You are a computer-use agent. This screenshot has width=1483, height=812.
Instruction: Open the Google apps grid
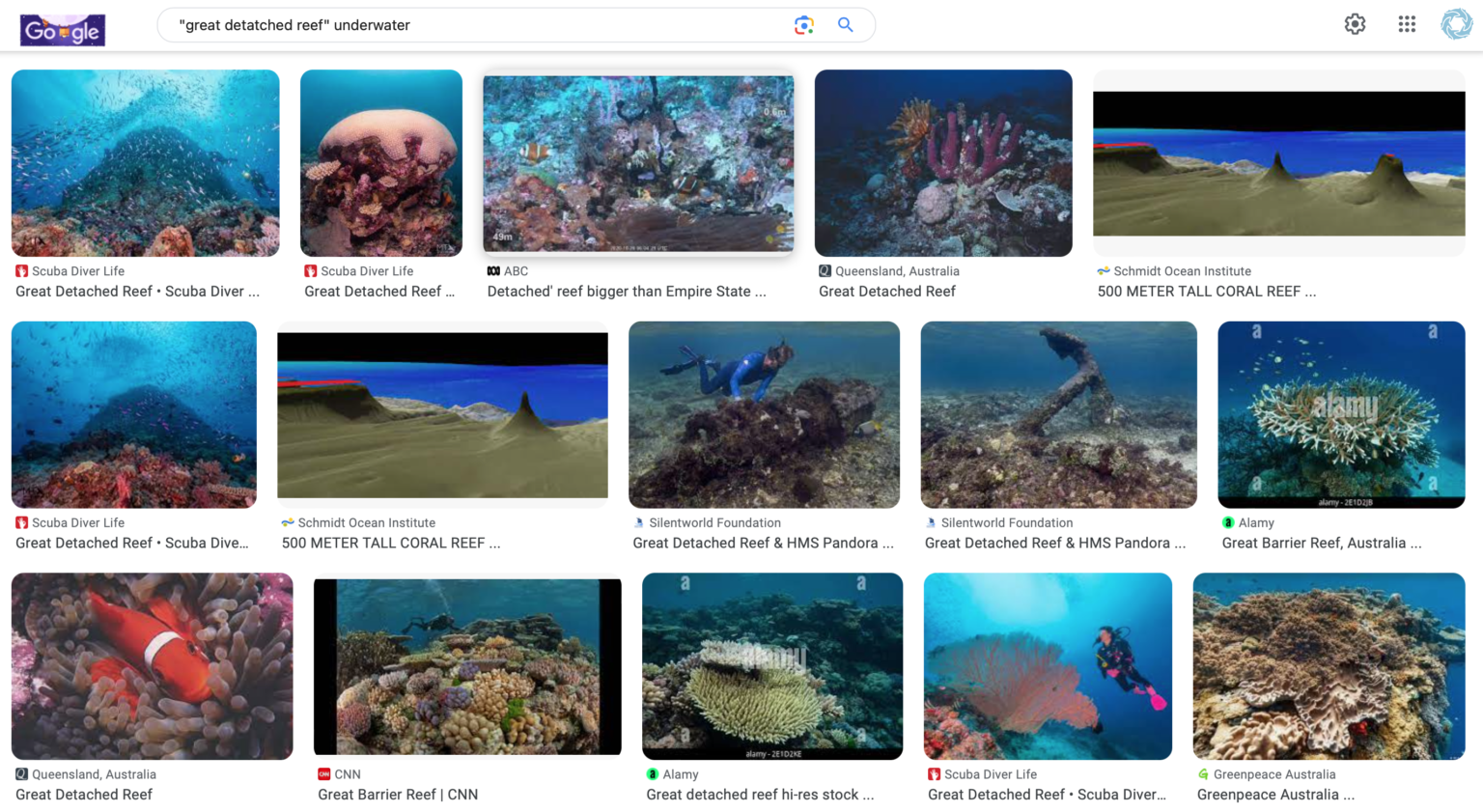pos(1407,24)
